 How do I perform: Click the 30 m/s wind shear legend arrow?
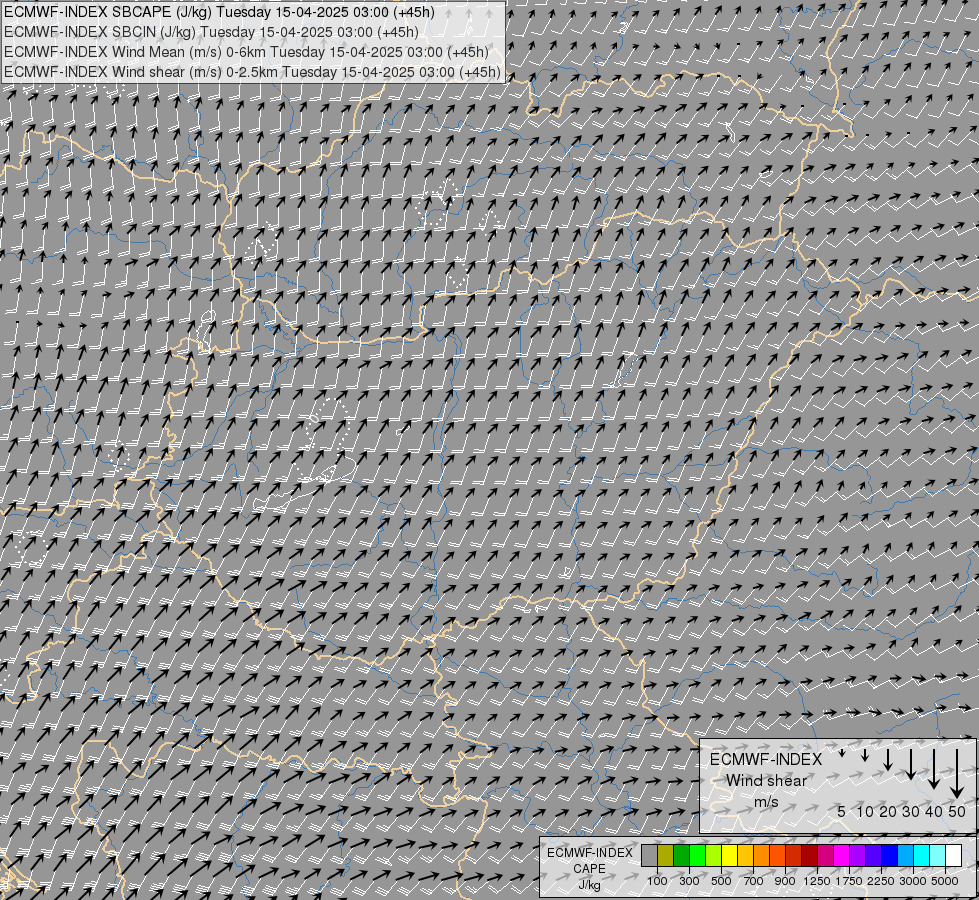[x=910, y=764]
